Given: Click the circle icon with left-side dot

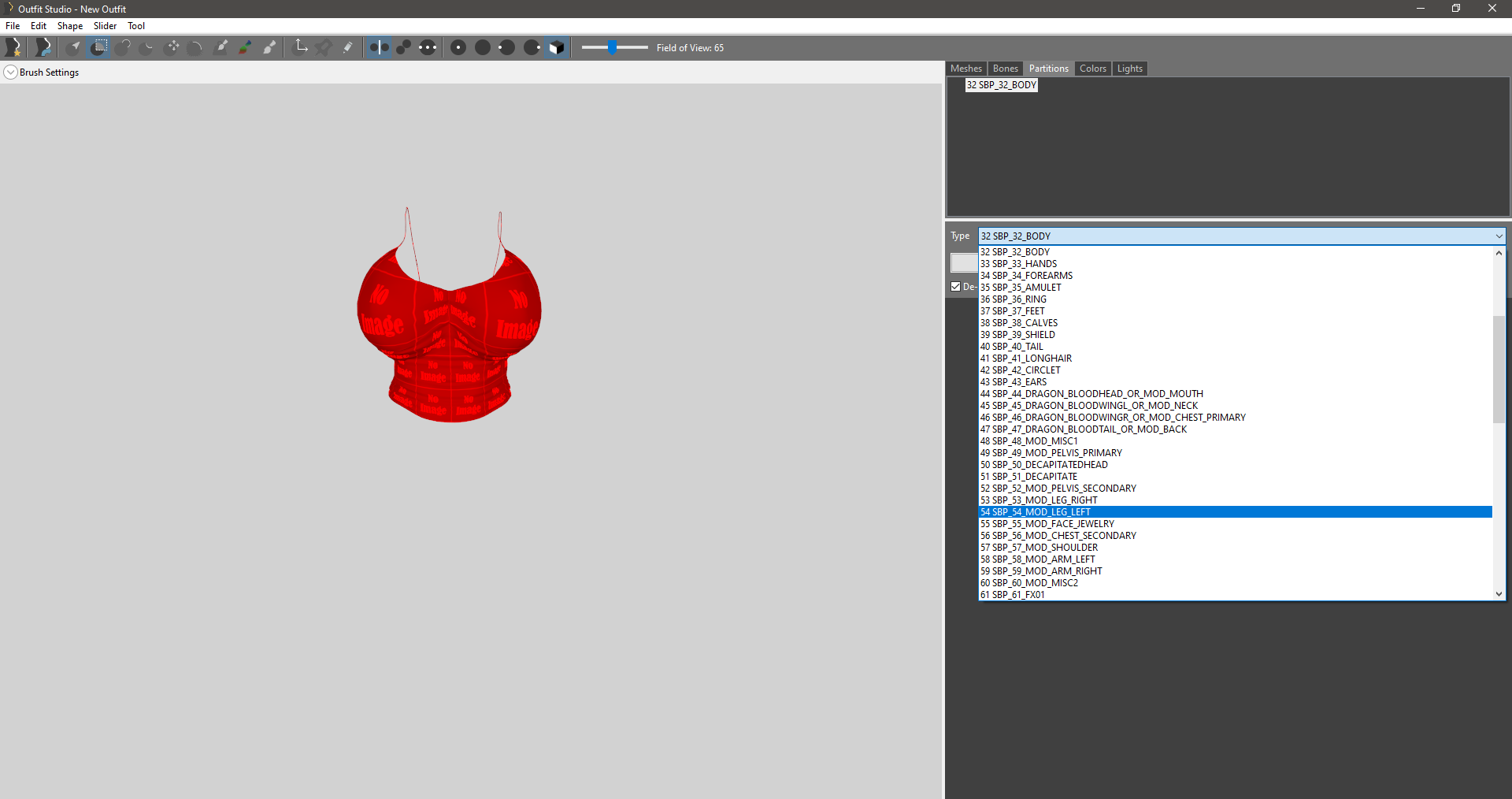Looking at the screenshot, I should pyautogui.click(x=507, y=47).
